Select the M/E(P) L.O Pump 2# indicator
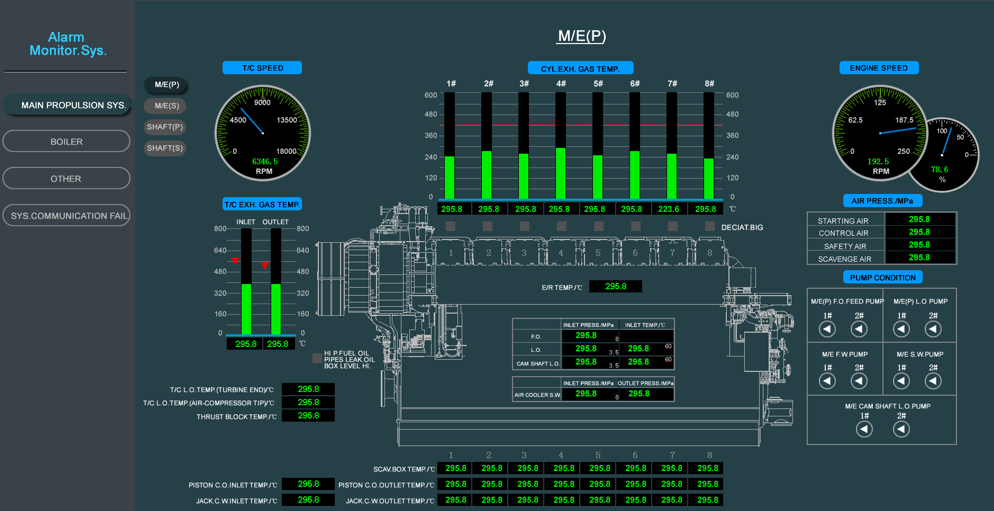Screen dimensions: 994x511 pyautogui.click(x=933, y=329)
